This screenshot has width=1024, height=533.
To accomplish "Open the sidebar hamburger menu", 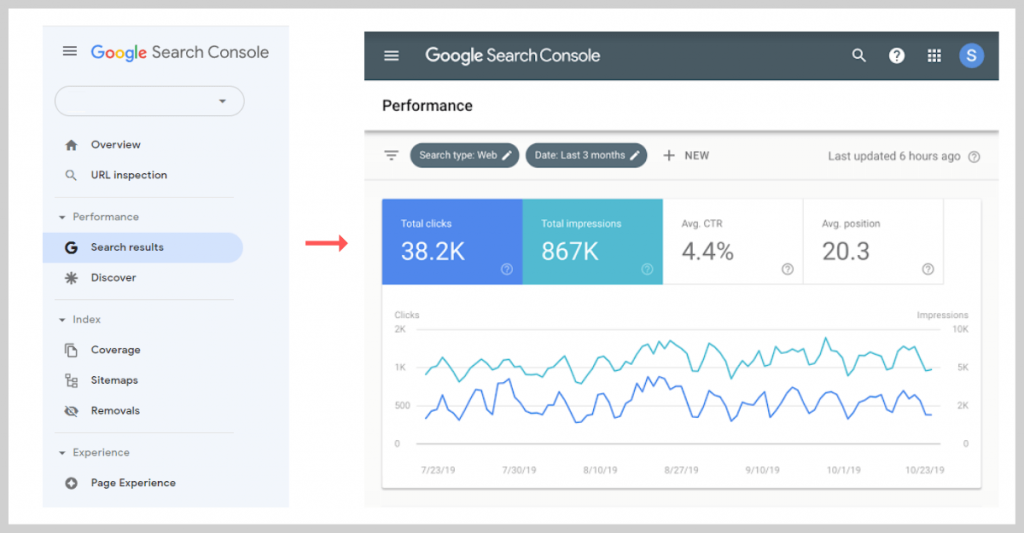I will pos(70,51).
